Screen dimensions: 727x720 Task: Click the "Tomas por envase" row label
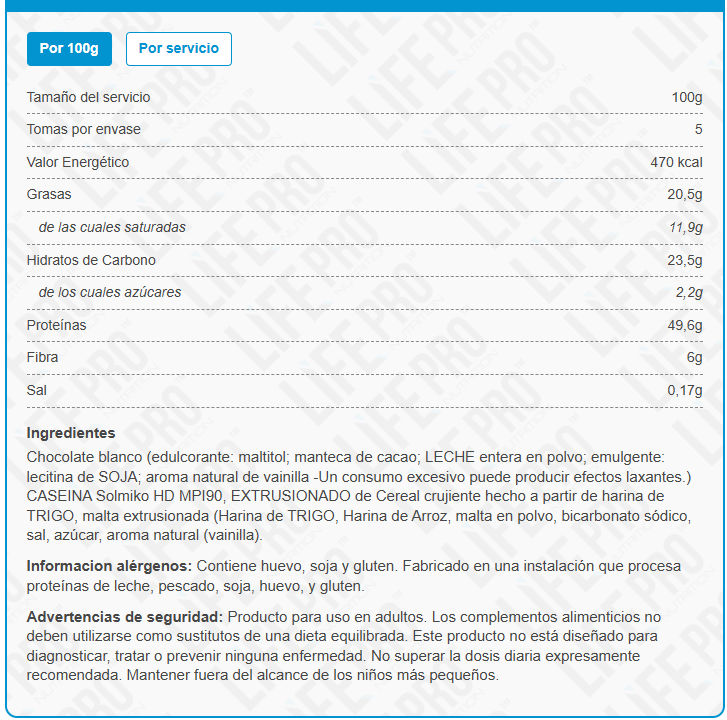[84, 130]
